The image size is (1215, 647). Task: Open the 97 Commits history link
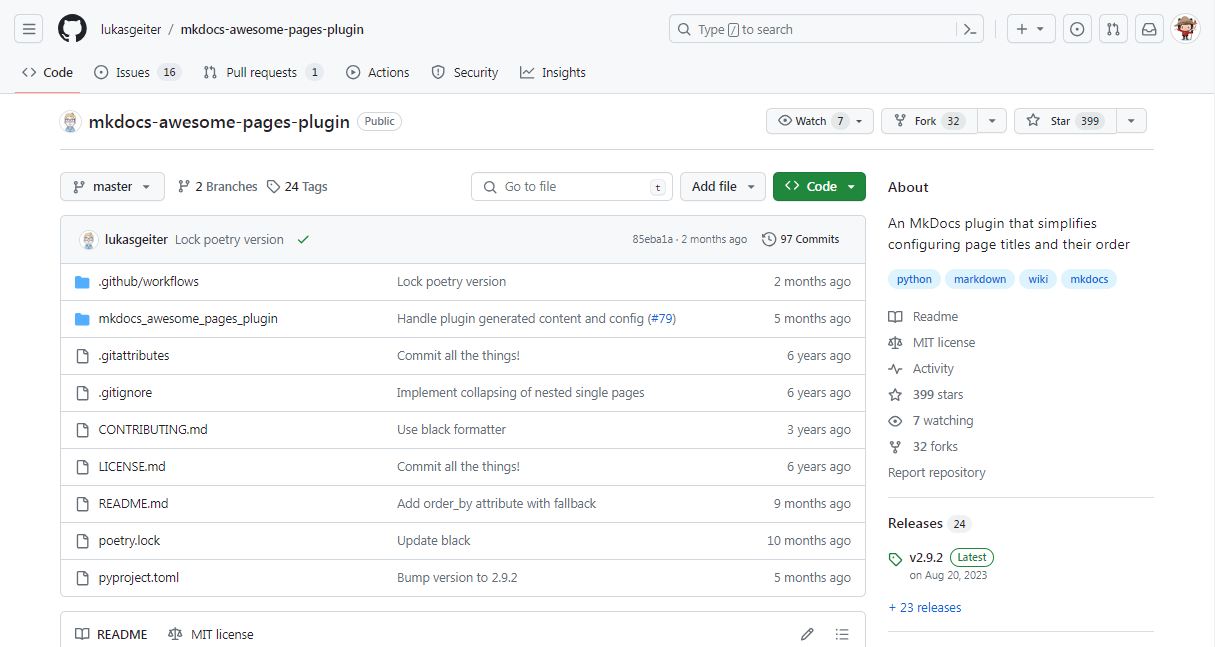[800, 239]
